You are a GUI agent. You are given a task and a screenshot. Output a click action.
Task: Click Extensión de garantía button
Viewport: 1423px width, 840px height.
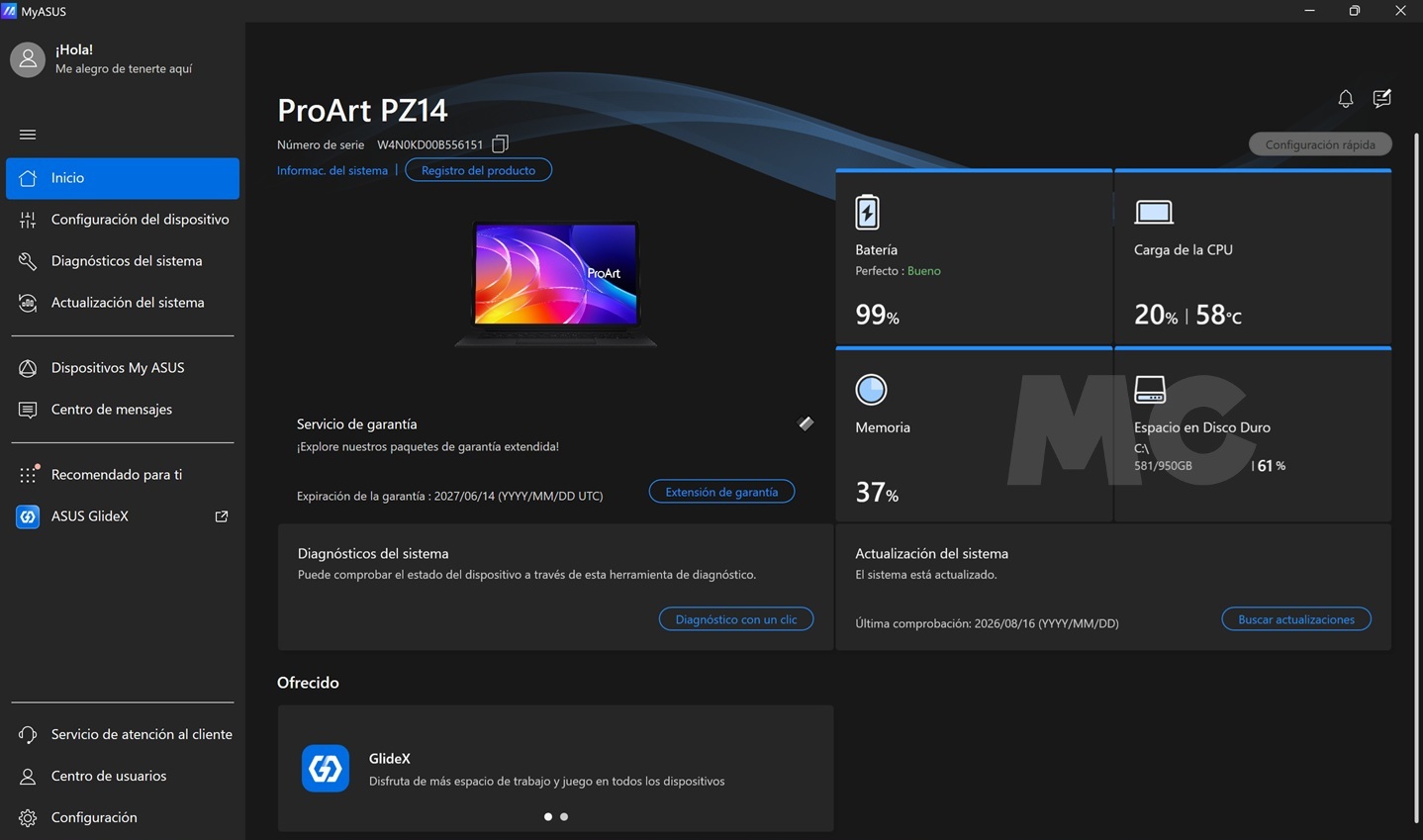click(x=721, y=492)
